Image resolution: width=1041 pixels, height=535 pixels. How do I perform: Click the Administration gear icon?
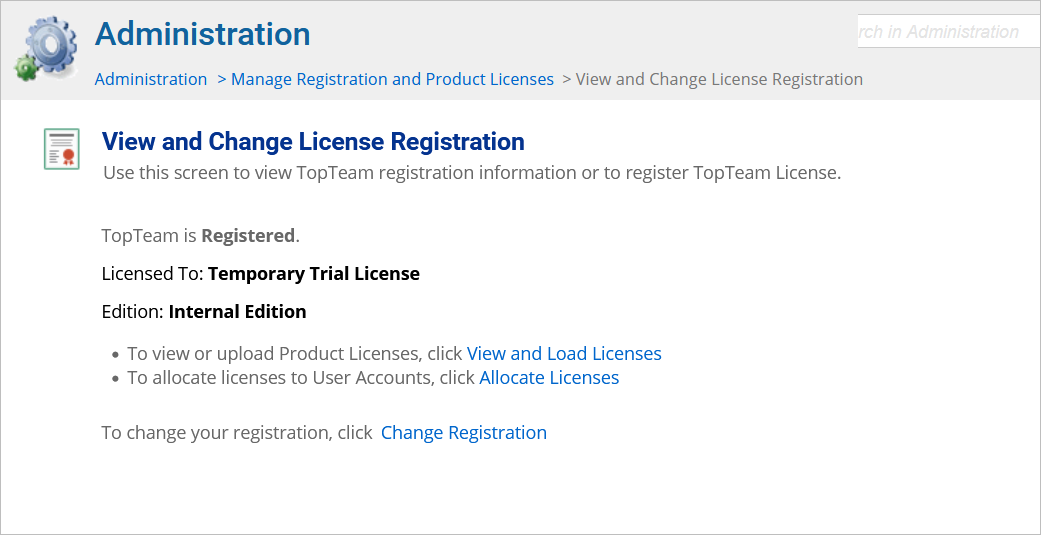[44, 48]
